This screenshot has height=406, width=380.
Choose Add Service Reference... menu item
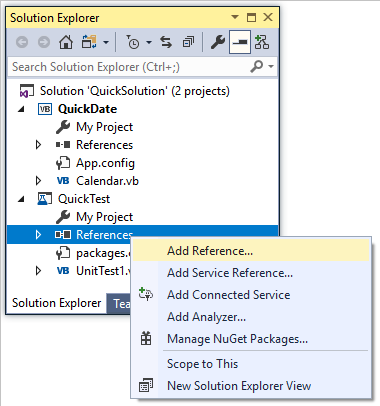pos(251,273)
